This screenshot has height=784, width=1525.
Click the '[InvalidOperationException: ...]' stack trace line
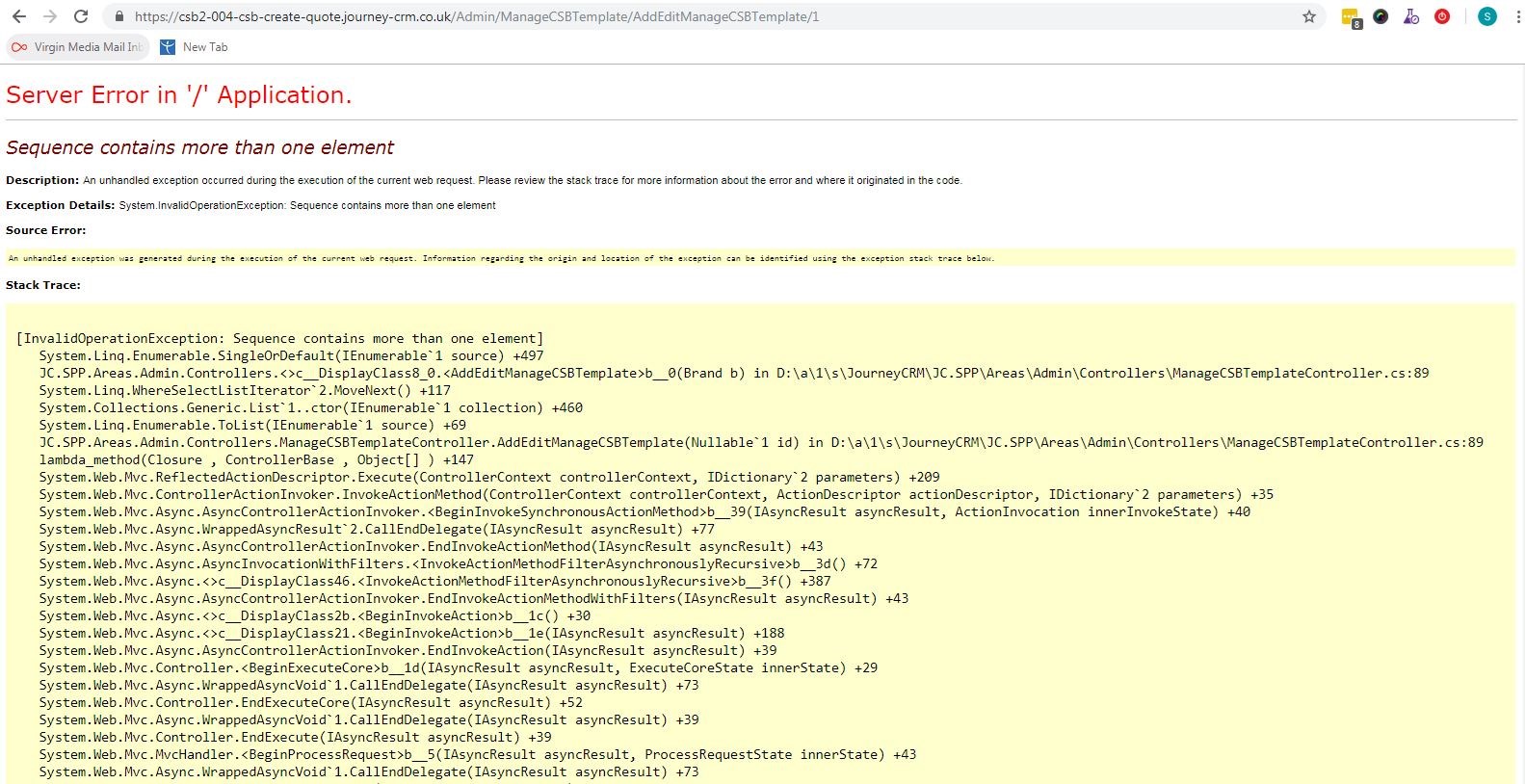tap(279, 339)
